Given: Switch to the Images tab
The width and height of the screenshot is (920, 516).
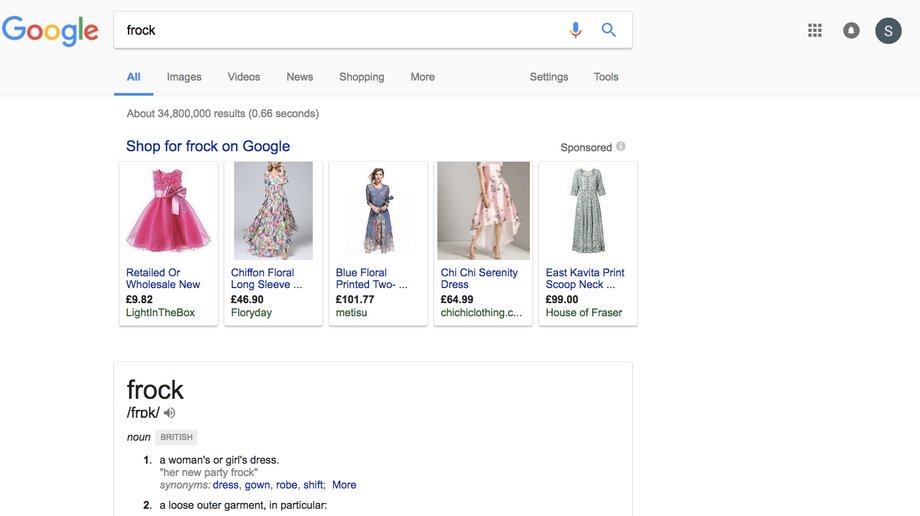Looking at the screenshot, I should pyautogui.click(x=184, y=77).
